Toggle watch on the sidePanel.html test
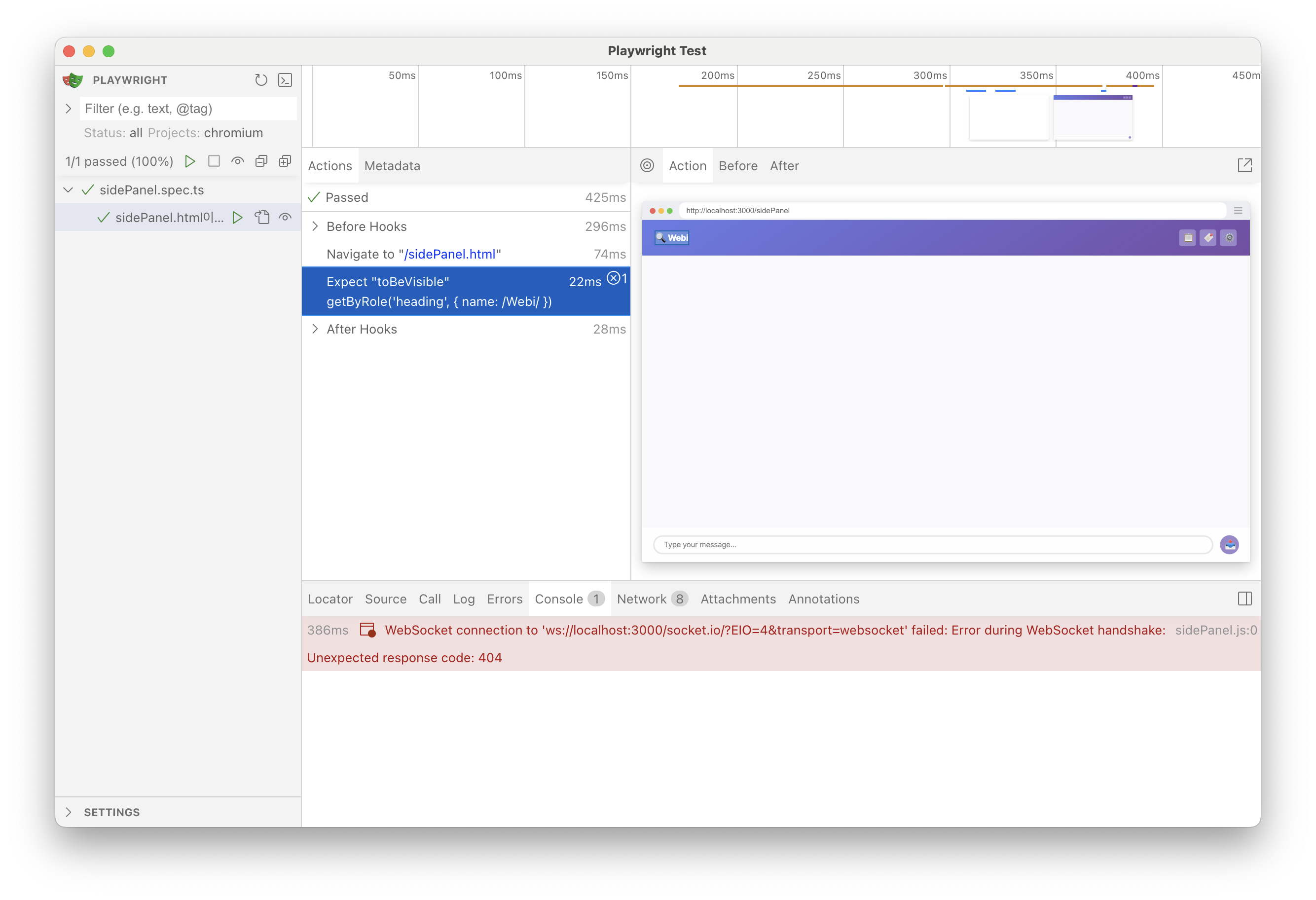 [285, 218]
